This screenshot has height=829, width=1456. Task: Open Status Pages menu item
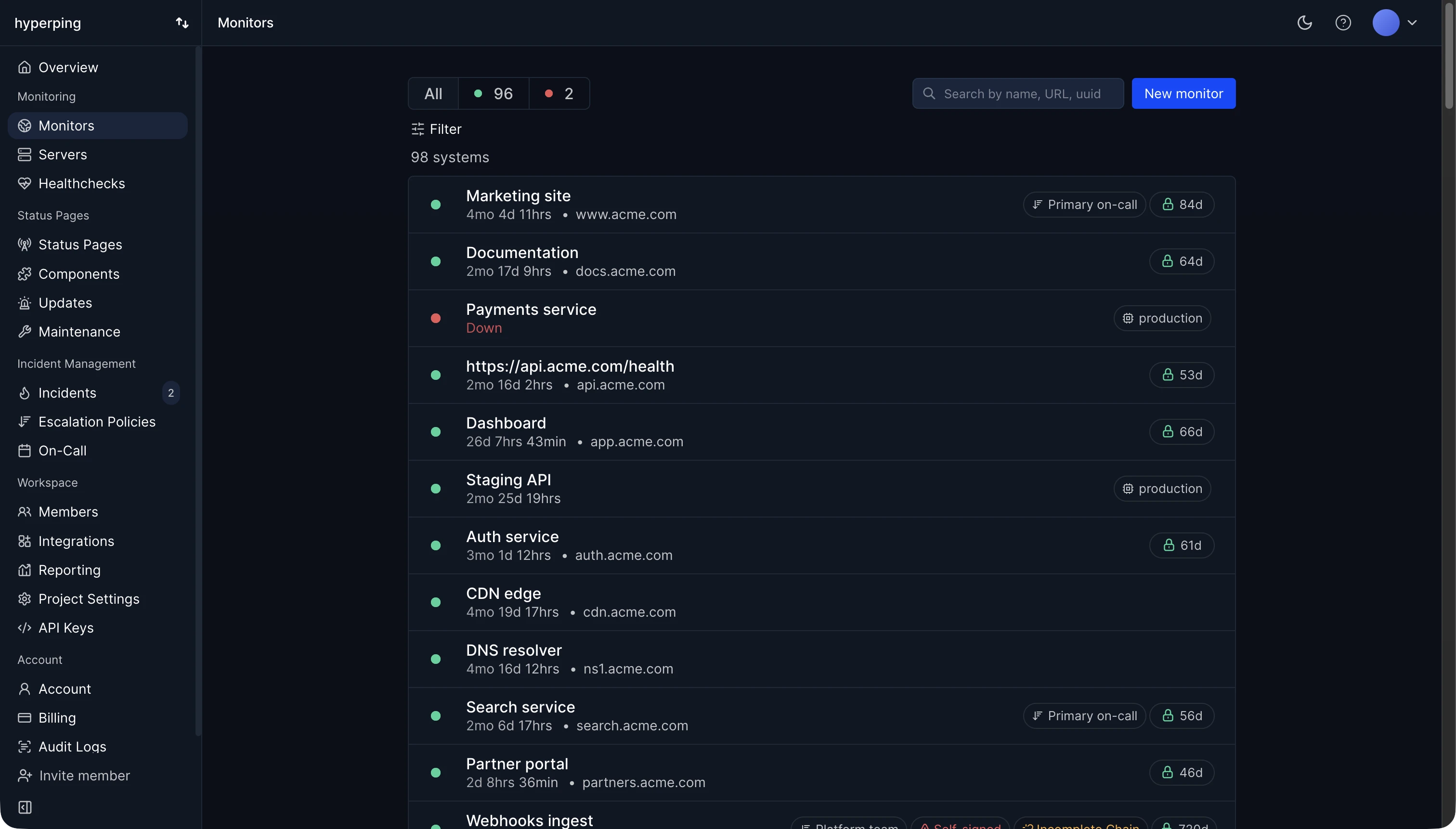click(x=97, y=244)
